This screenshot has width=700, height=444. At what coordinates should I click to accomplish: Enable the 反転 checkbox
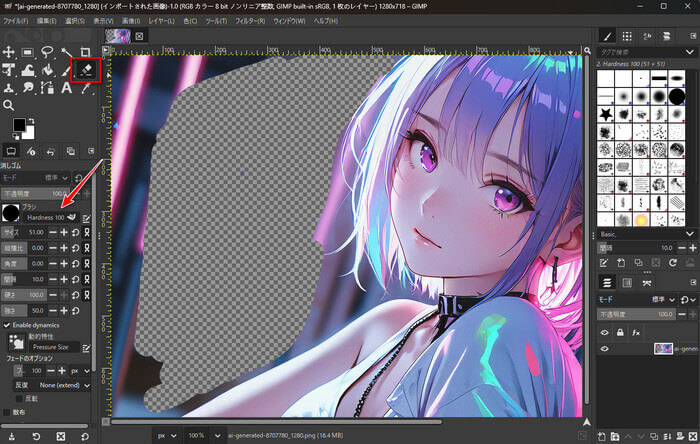19,398
